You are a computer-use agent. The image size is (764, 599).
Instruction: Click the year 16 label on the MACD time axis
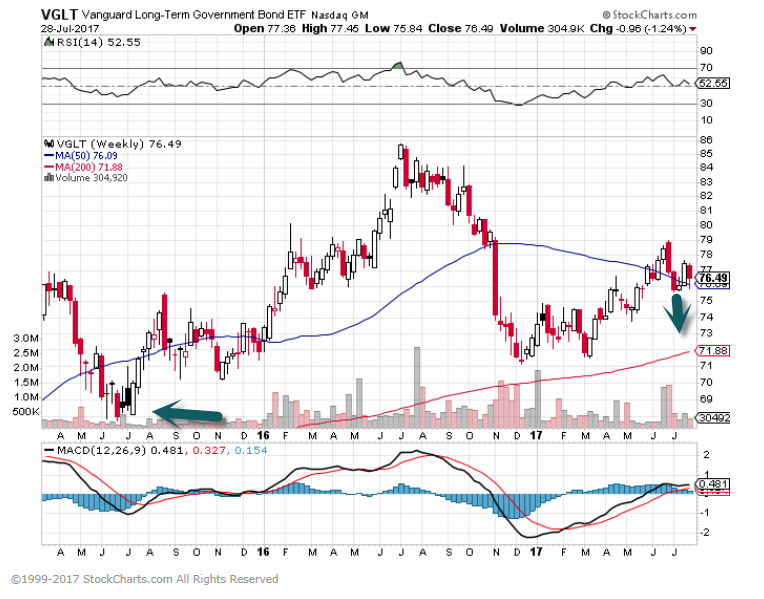coord(263,552)
